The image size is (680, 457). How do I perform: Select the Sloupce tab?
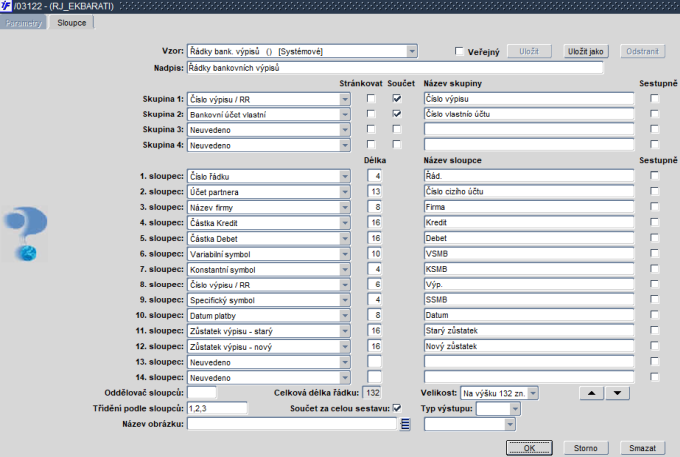[71, 21]
